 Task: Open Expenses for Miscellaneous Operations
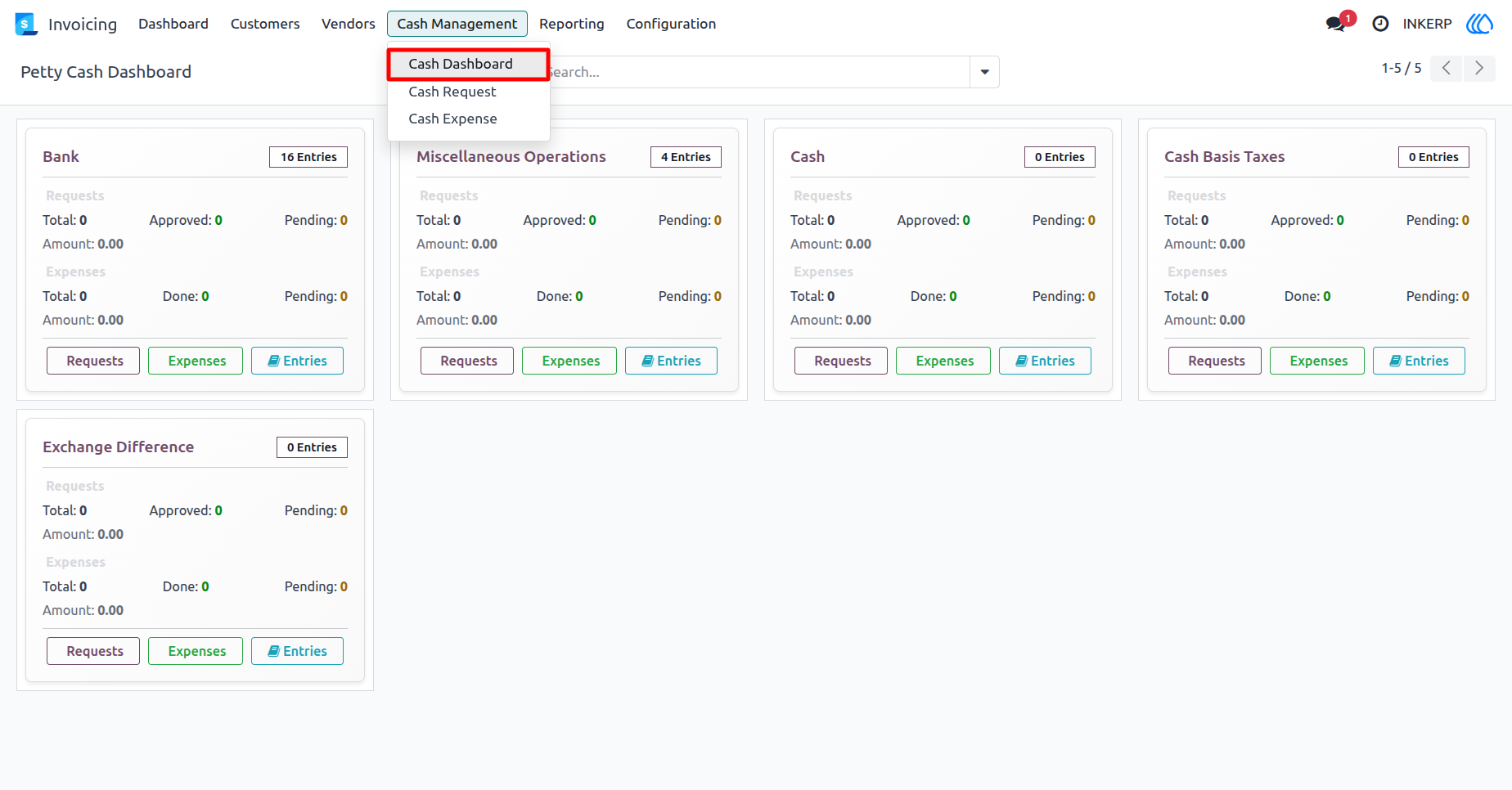coord(569,361)
